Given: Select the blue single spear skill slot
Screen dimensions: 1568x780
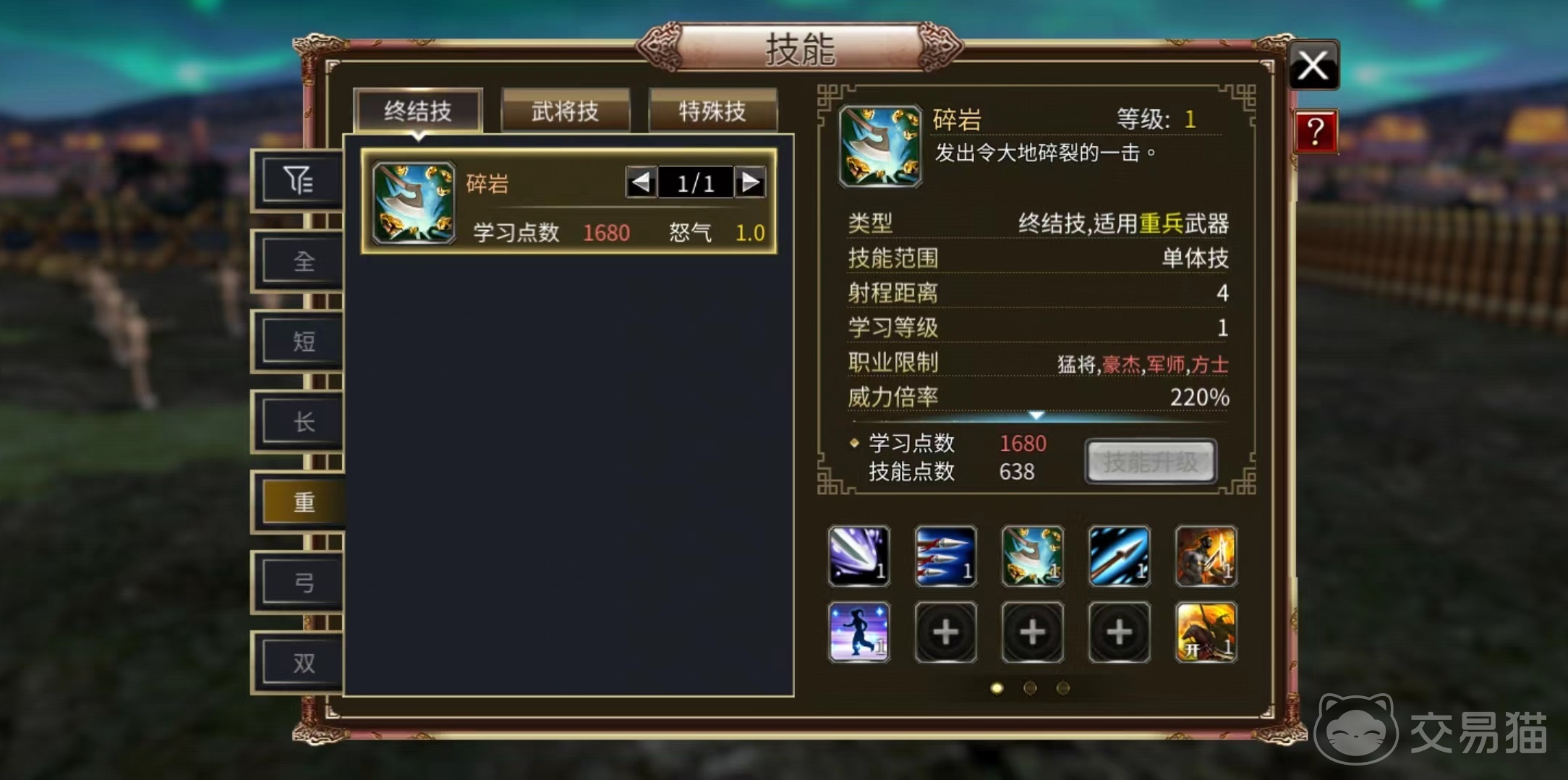Looking at the screenshot, I should pos(1119,556).
